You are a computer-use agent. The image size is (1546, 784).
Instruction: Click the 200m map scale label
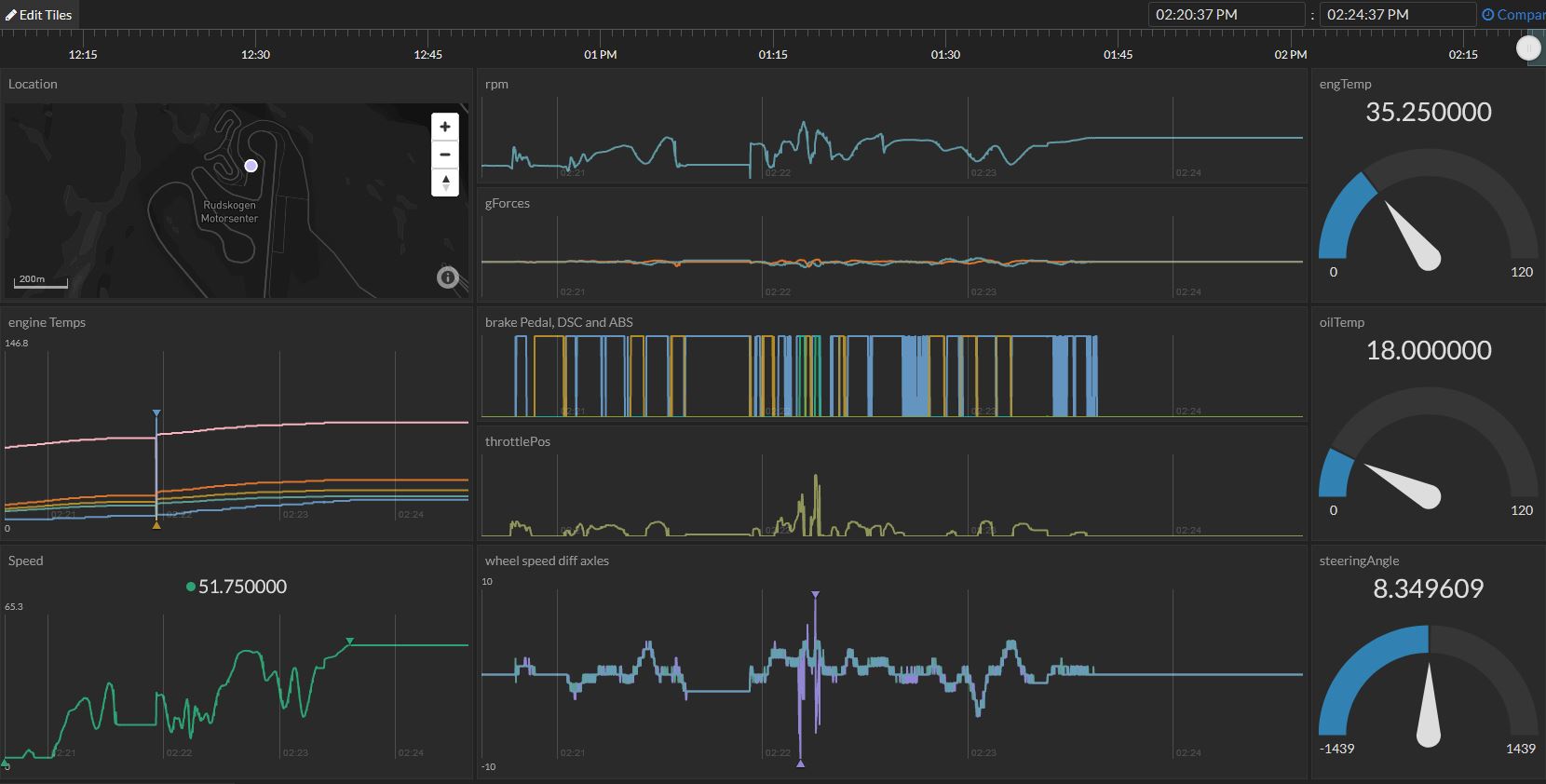(x=32, y=278)
